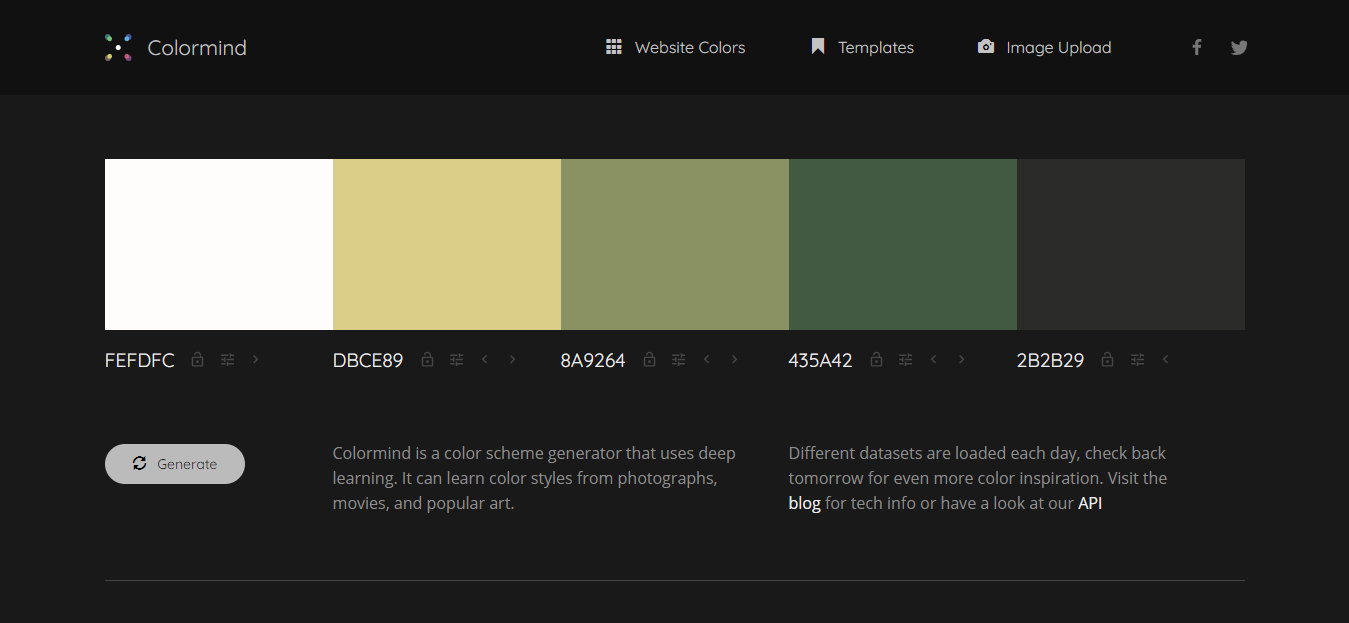Open adjust sliders for color FEFDFC
1349x623 pixels.
[x=228, y=360]
